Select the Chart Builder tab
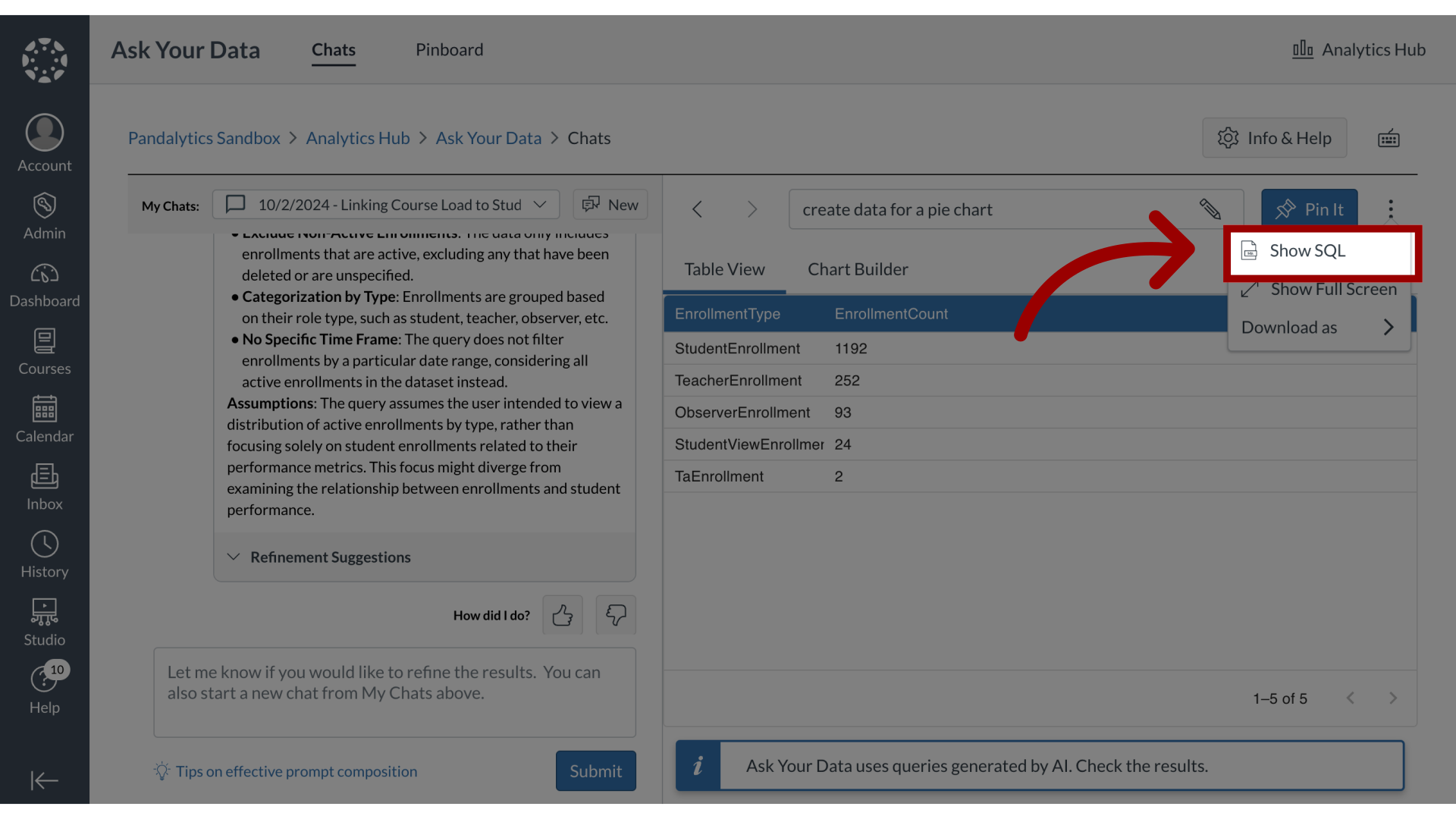Image resolution: width=1456 pixels, height=819 pixels. tap(858, 269)
